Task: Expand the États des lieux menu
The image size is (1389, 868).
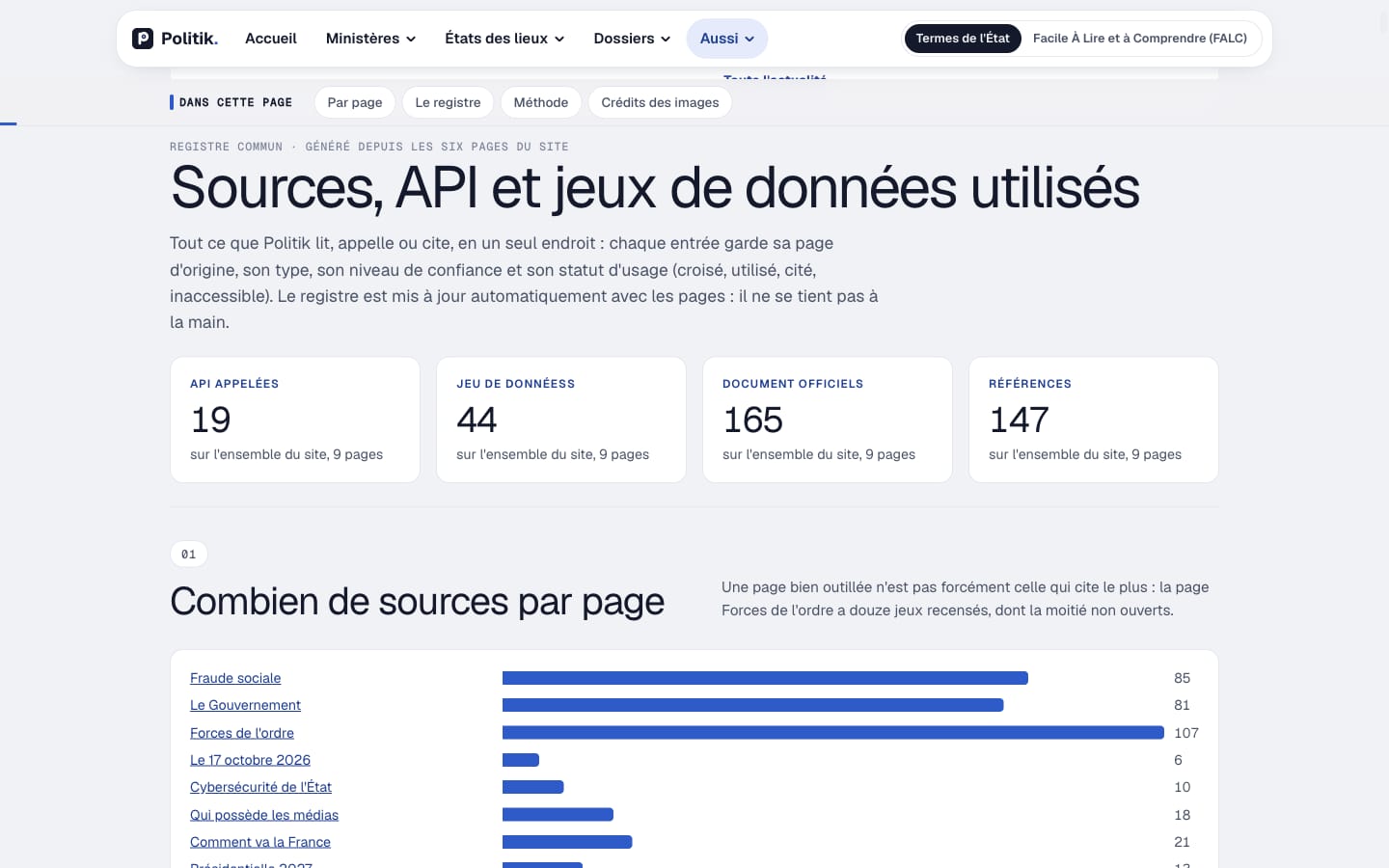Action: tap(504, 39)
